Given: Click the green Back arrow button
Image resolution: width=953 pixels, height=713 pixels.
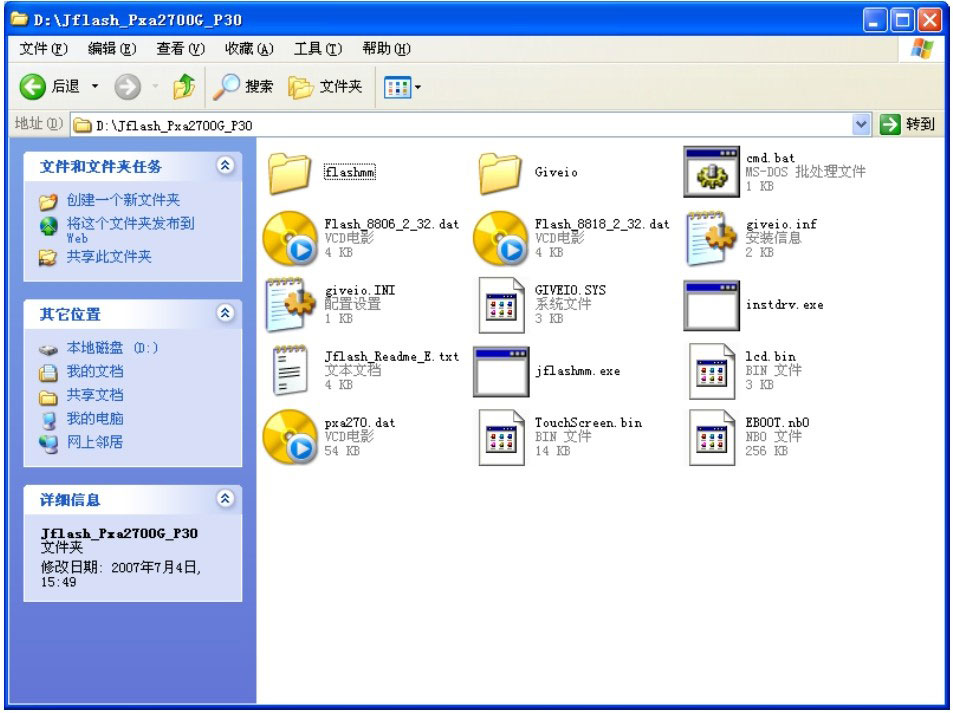Looking at the screenshot, I should pos(33,87).
